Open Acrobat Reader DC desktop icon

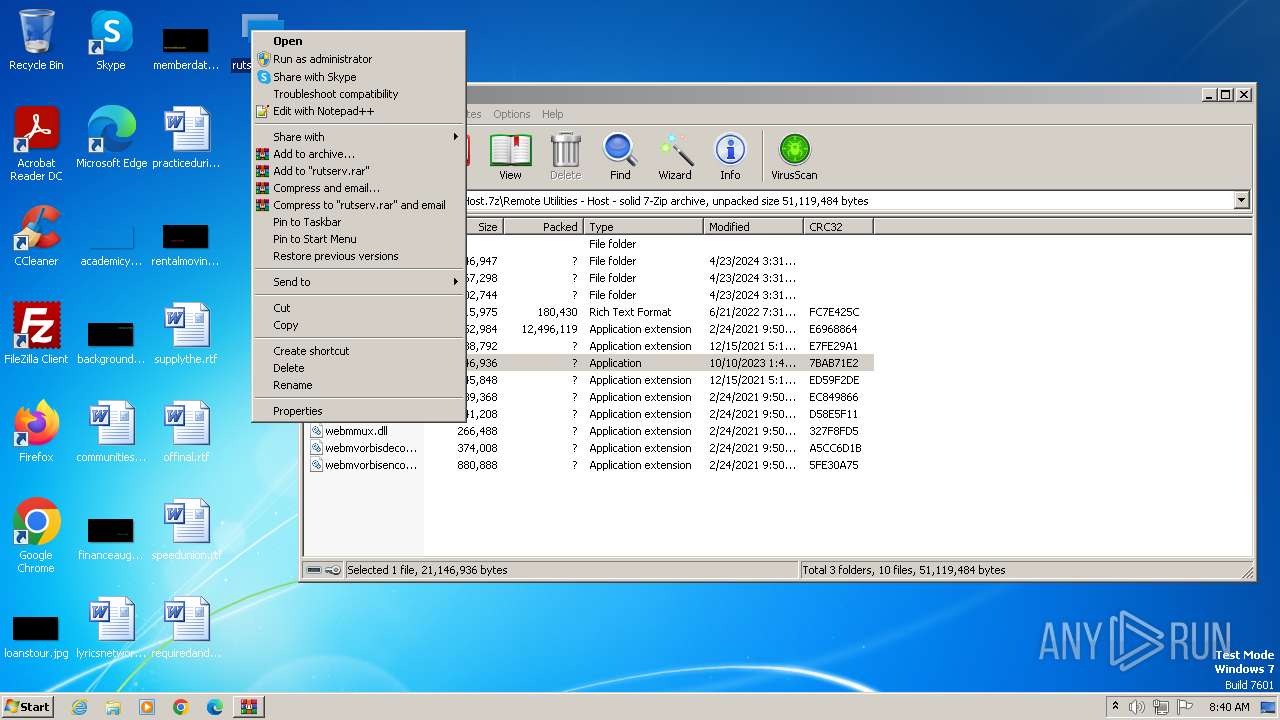pyautogui.click(x=36, y=144)
